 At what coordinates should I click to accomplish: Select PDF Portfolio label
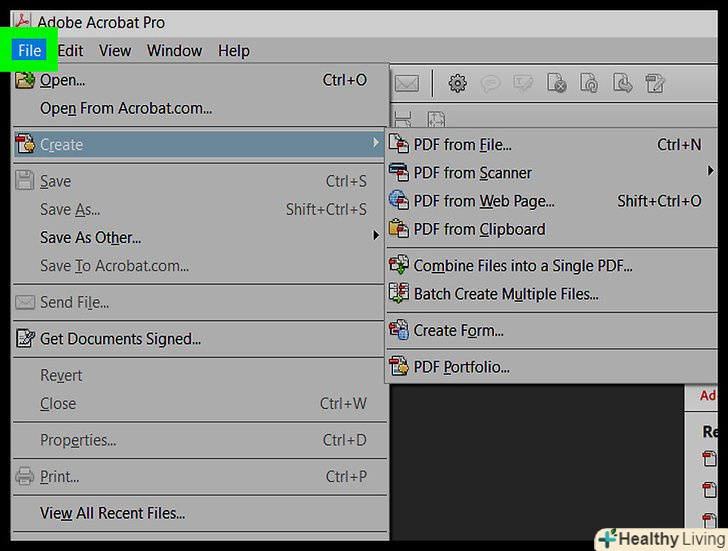pyautogui.click(x=462, y=367)
